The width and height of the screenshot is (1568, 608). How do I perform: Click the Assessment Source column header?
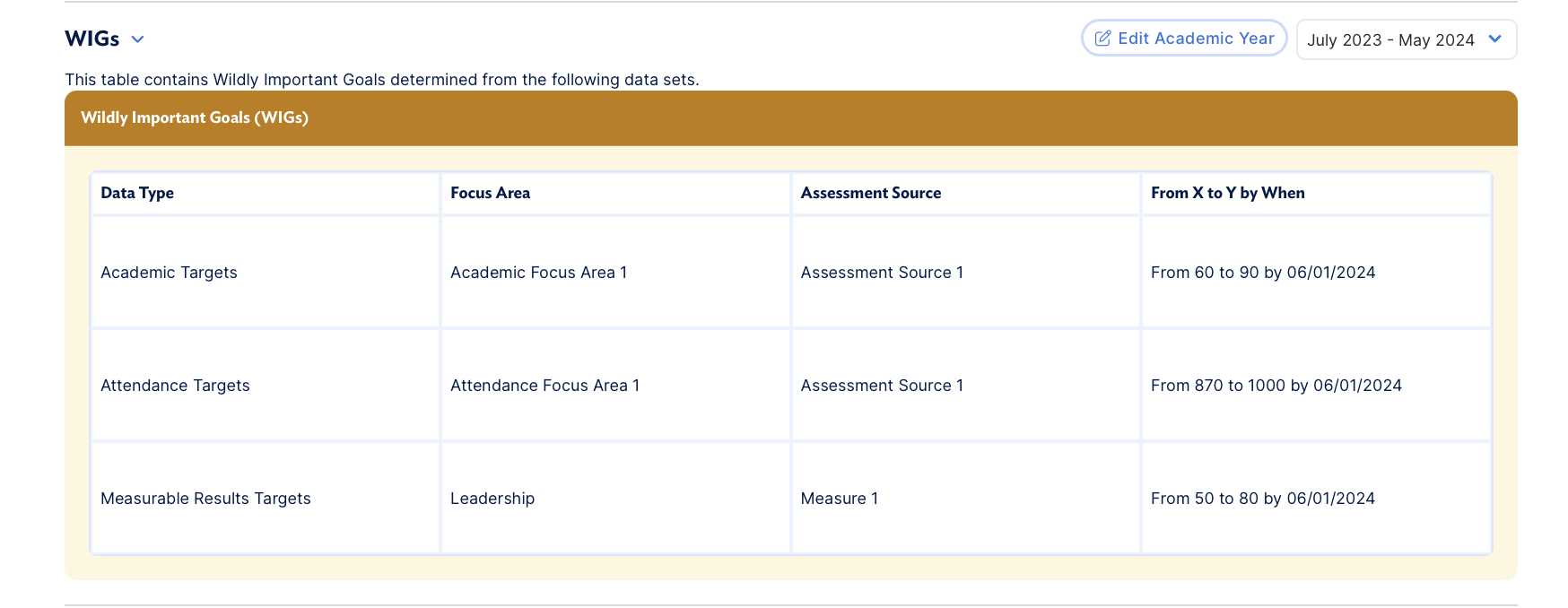click(871, 193)
